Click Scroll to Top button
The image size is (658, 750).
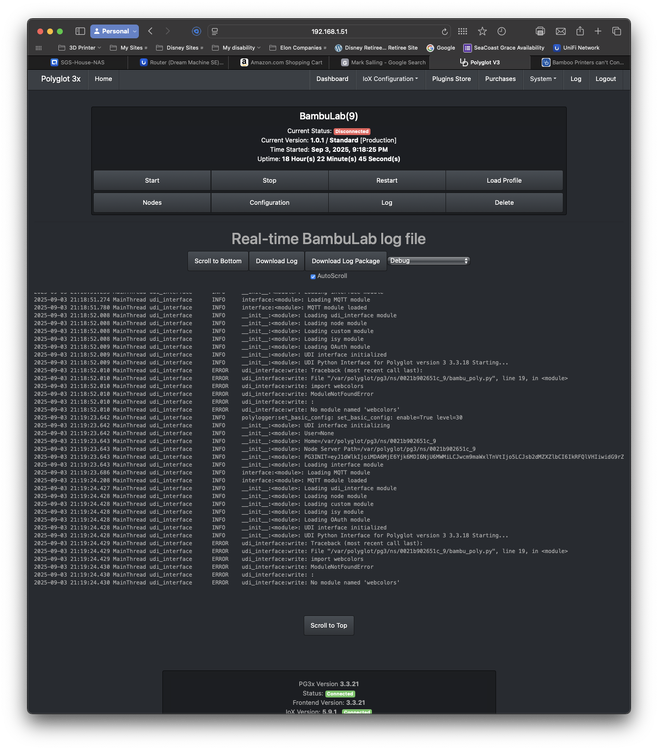tap(329, 626)
